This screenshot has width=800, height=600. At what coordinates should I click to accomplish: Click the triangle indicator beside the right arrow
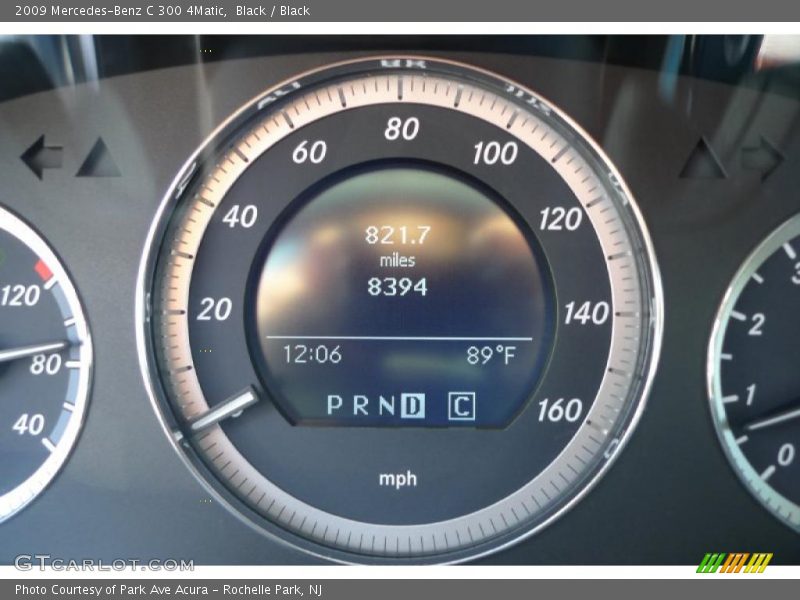pyautogui.click(x=703, y=158)
